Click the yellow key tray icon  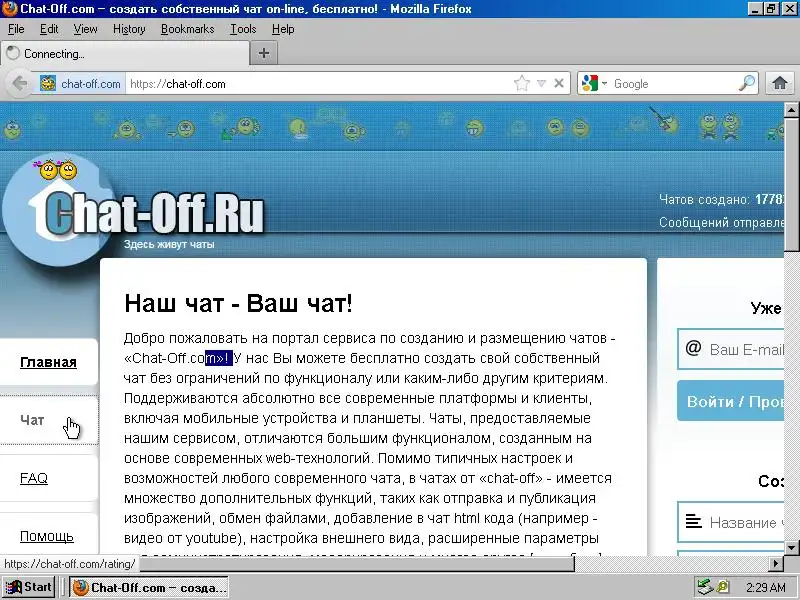coord(722,587)
